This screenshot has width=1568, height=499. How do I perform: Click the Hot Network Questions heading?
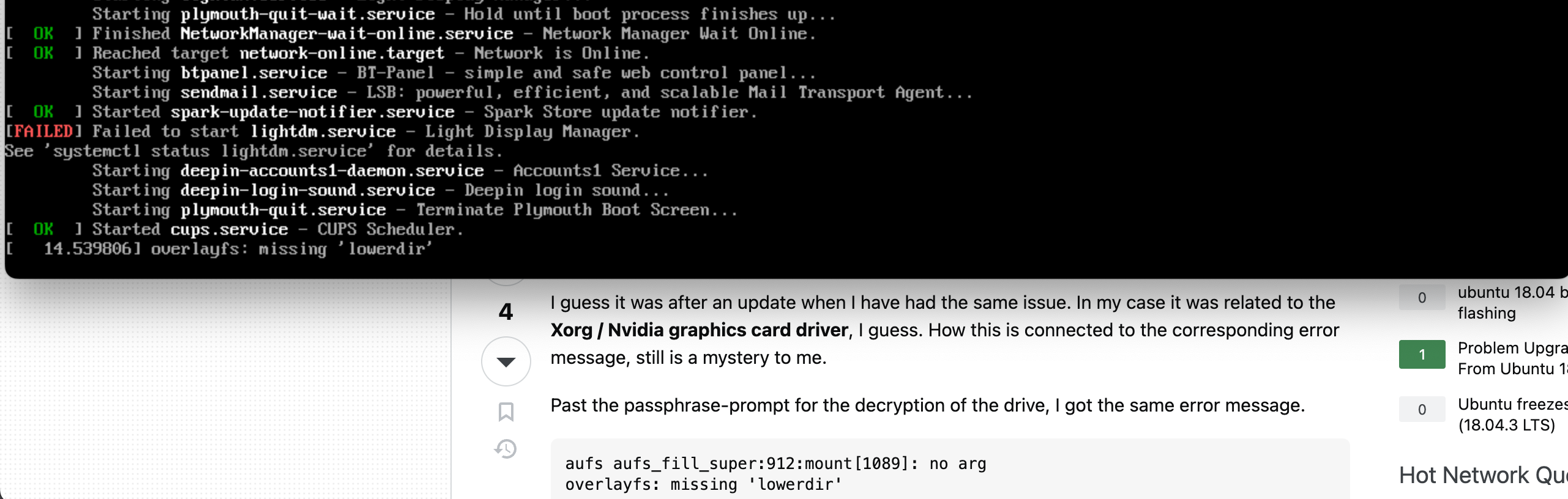coord(1484,475)
